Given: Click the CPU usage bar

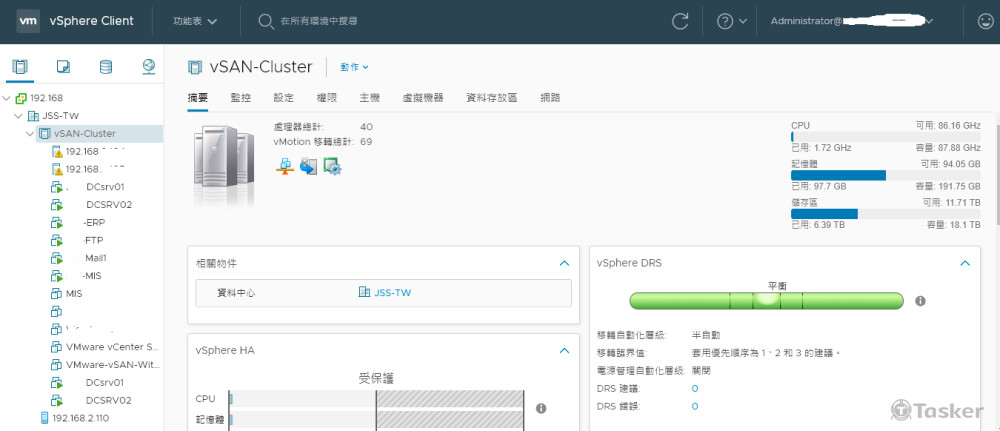Looking at the screenshot, I should [x=885, y=137].
